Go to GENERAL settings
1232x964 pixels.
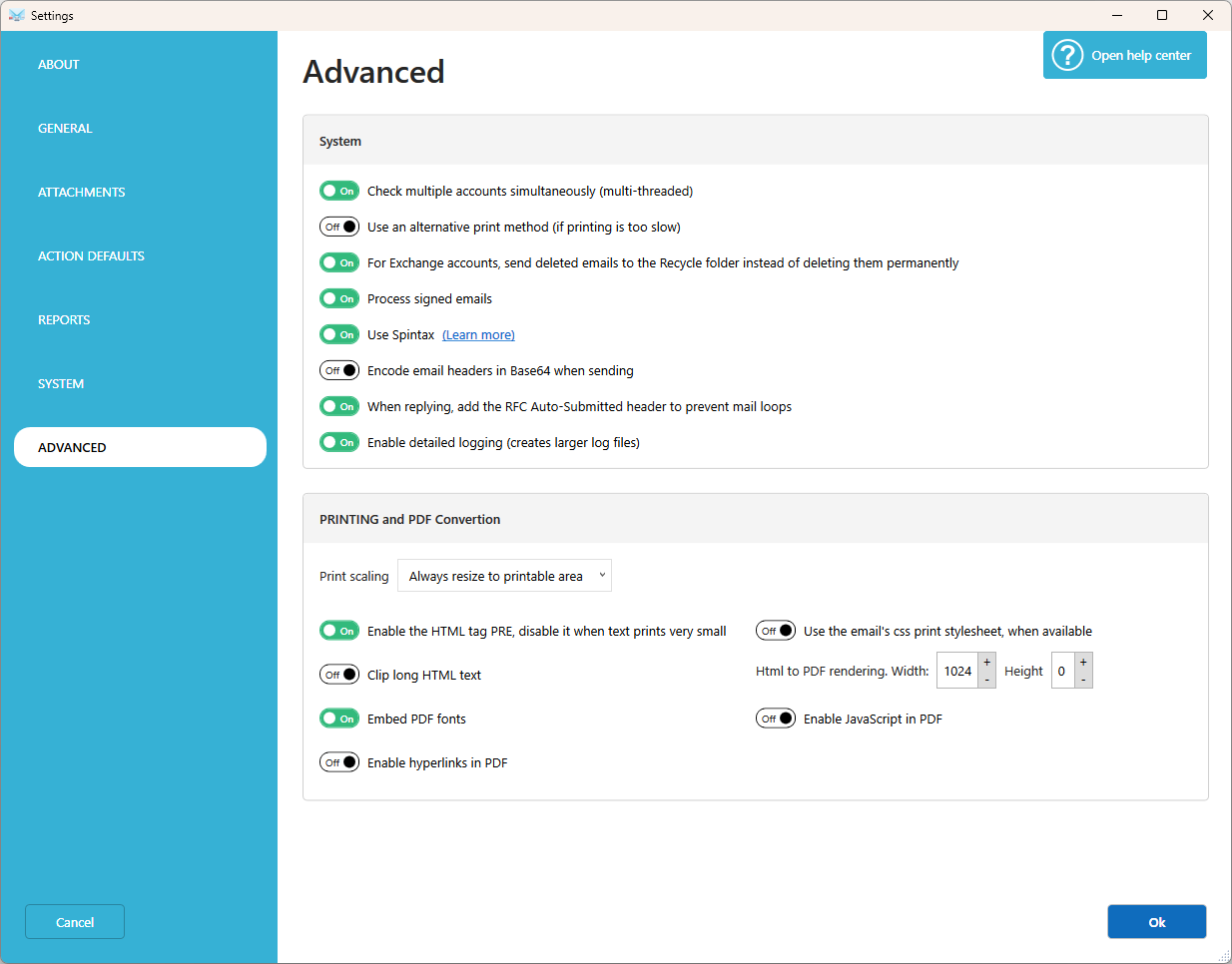[x=140, y=128]
